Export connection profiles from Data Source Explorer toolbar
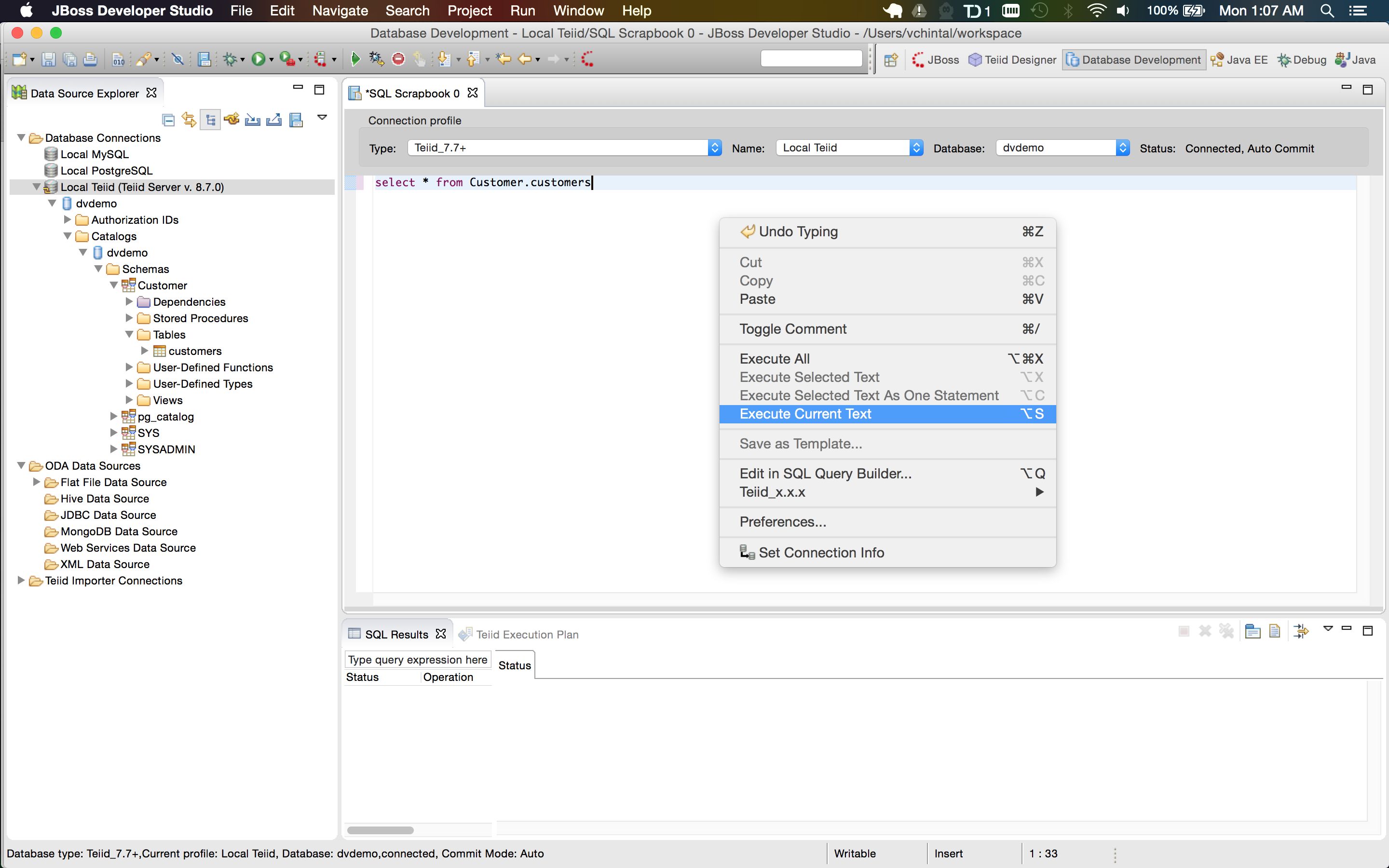This screenshot has width=1389, height=868. pyautogui.click(x=274, y=119)
